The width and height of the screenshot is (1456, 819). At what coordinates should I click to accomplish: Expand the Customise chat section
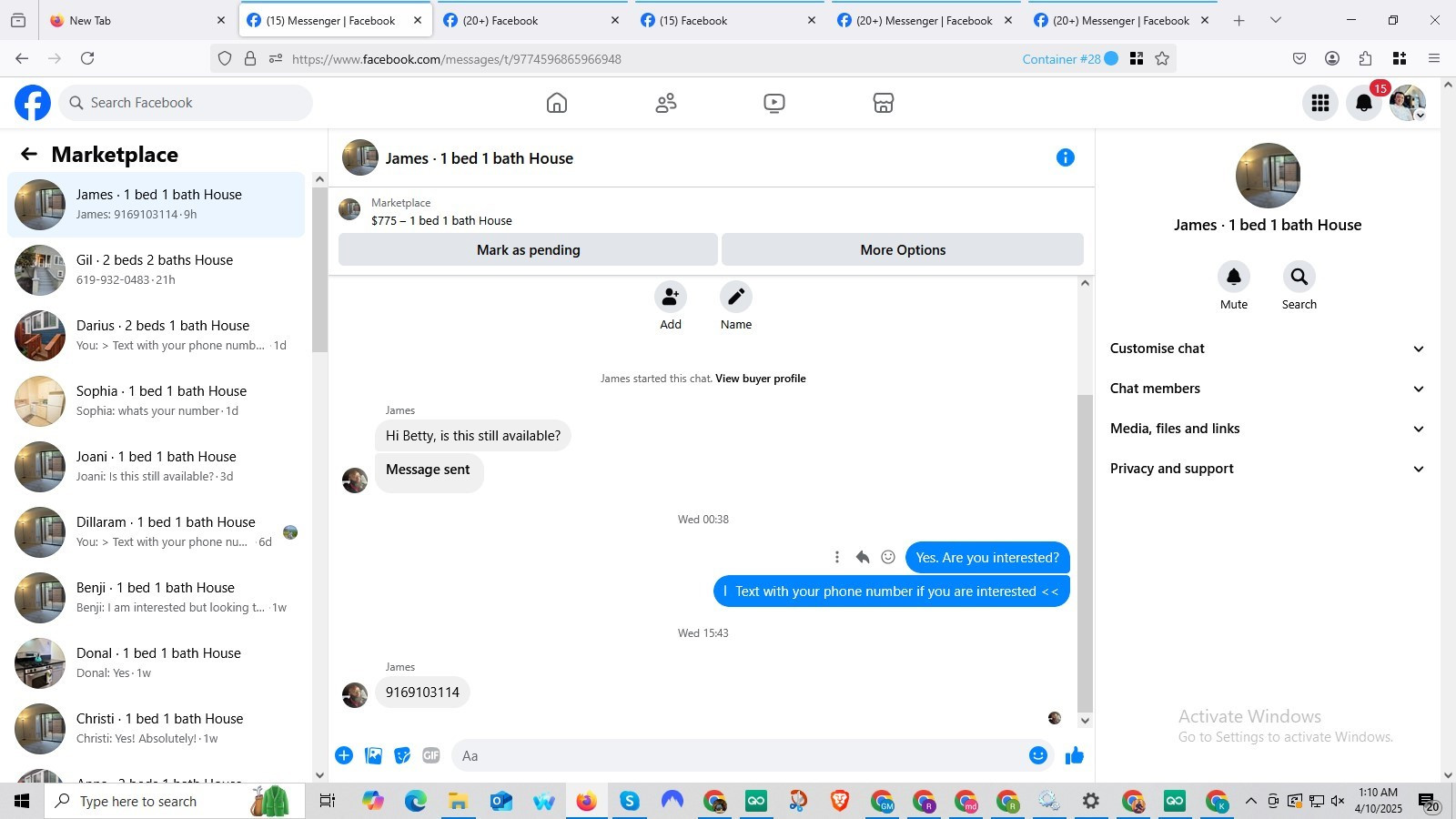tap(1268, 349)
